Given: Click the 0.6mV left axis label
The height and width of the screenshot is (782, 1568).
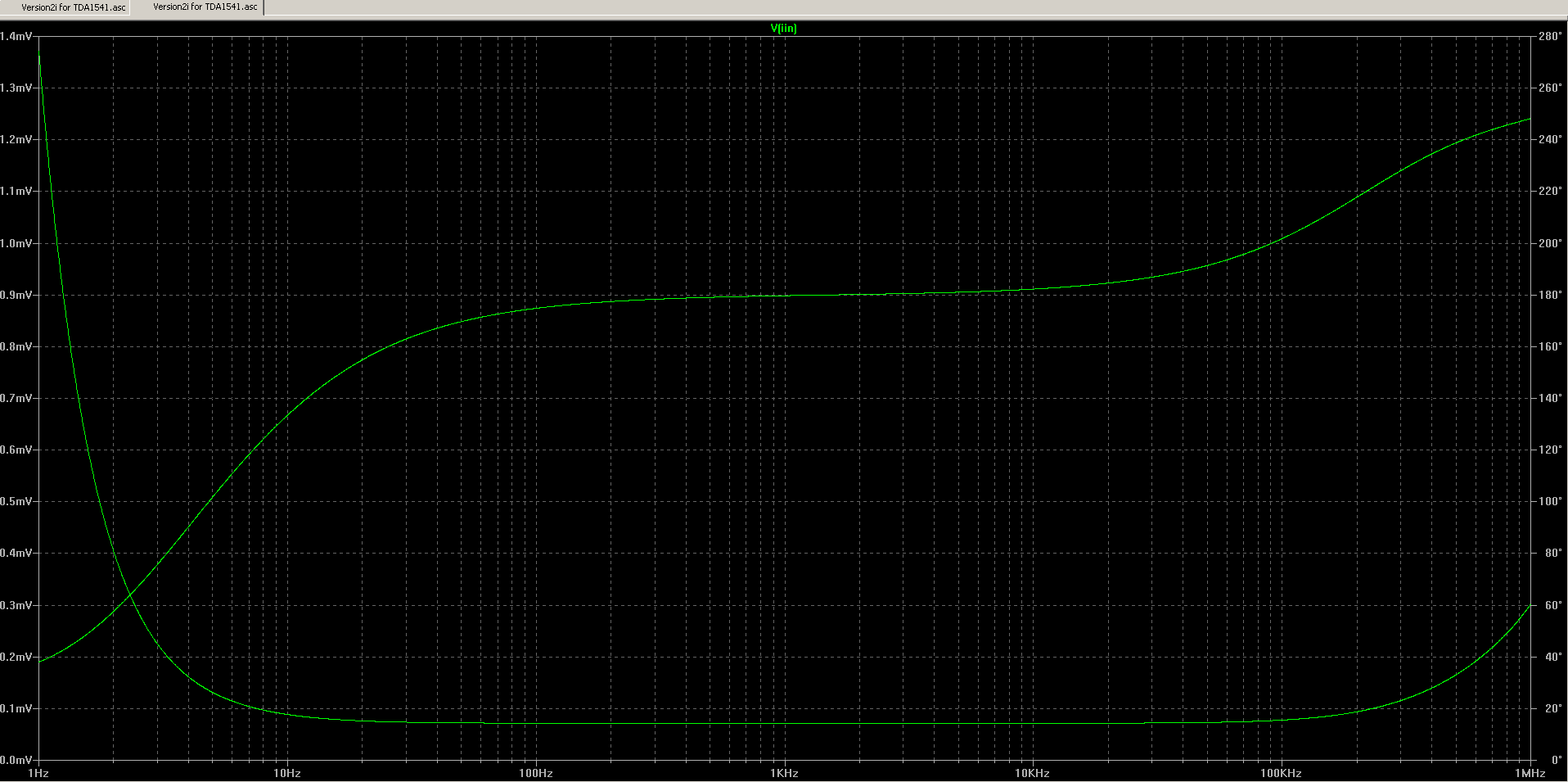Looking at the screenshot, I should tap(16, 450).
